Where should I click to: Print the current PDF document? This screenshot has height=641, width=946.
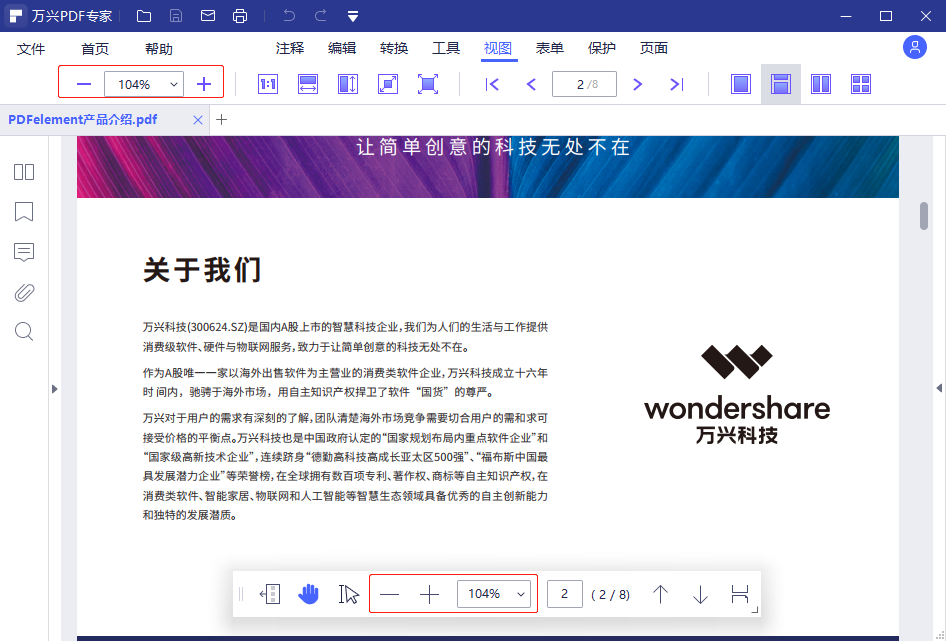pos(240,15)
